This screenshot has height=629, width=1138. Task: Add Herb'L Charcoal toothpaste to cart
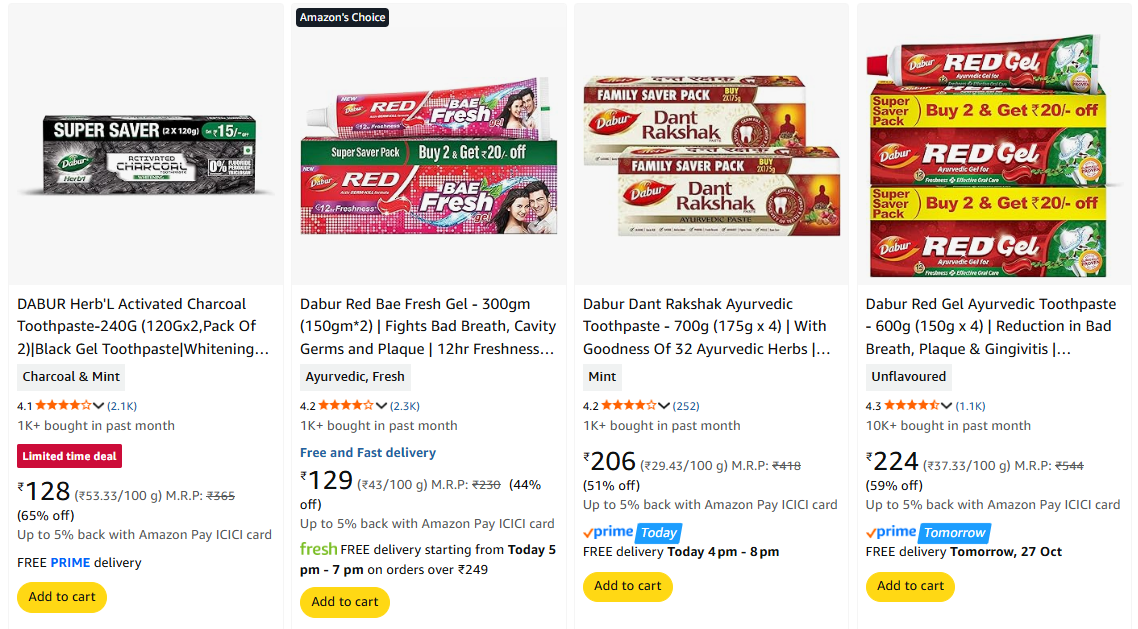[x=62, y=597]
